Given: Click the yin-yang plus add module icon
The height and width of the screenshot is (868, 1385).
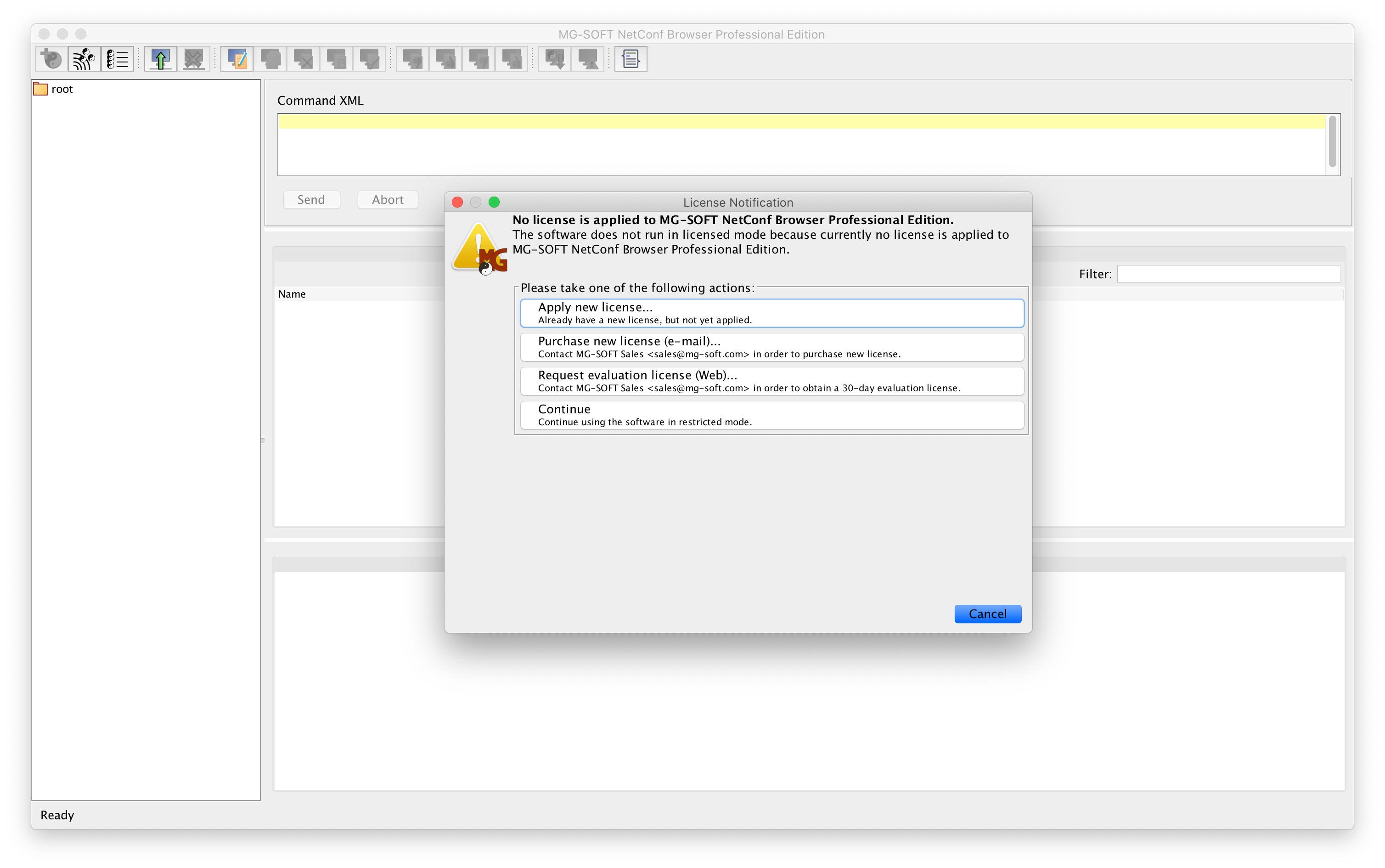Looking at the screenshot, I should [51, 59].
